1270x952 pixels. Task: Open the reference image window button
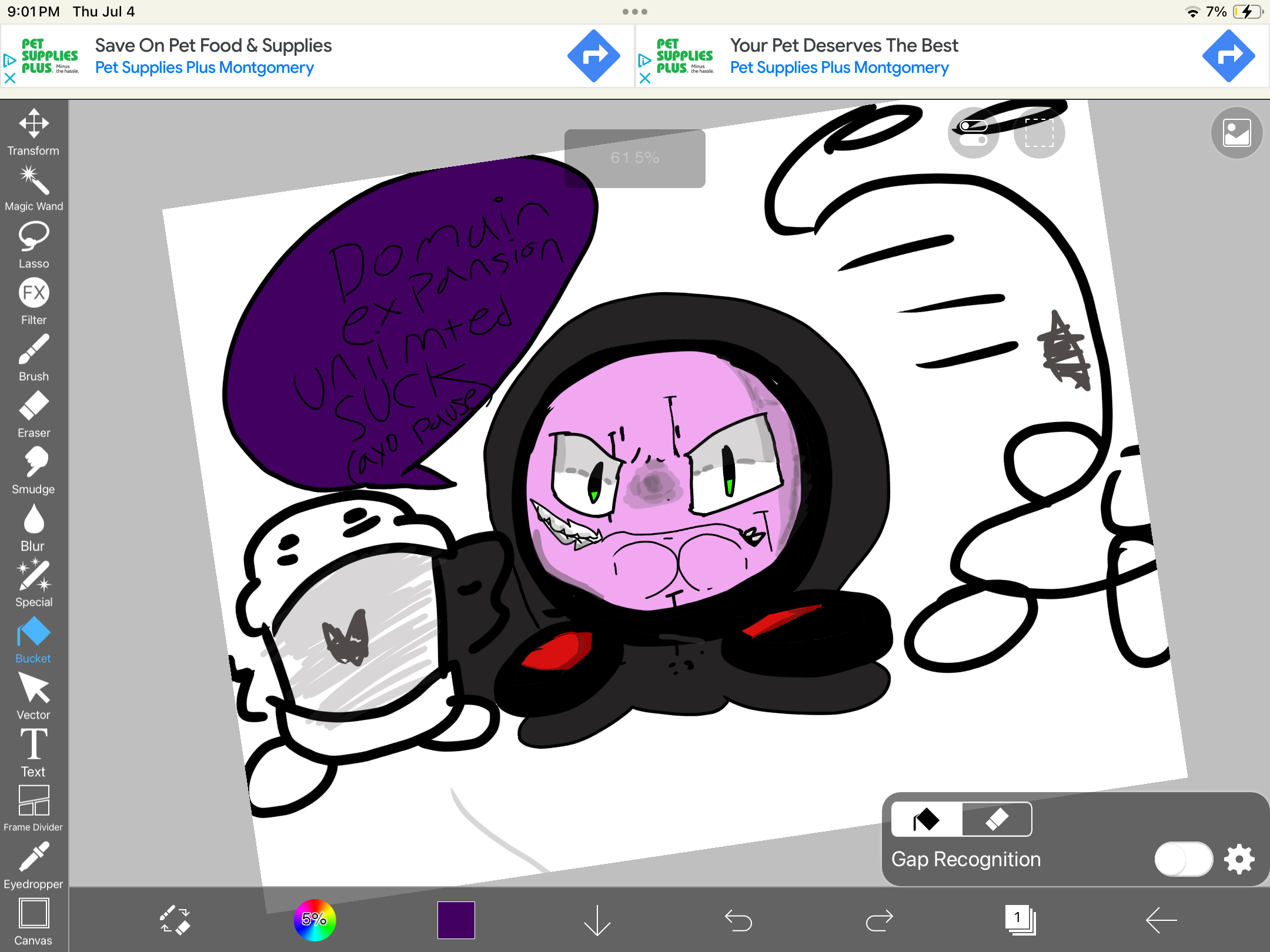pyautogui.click(x=1237, y=133)
